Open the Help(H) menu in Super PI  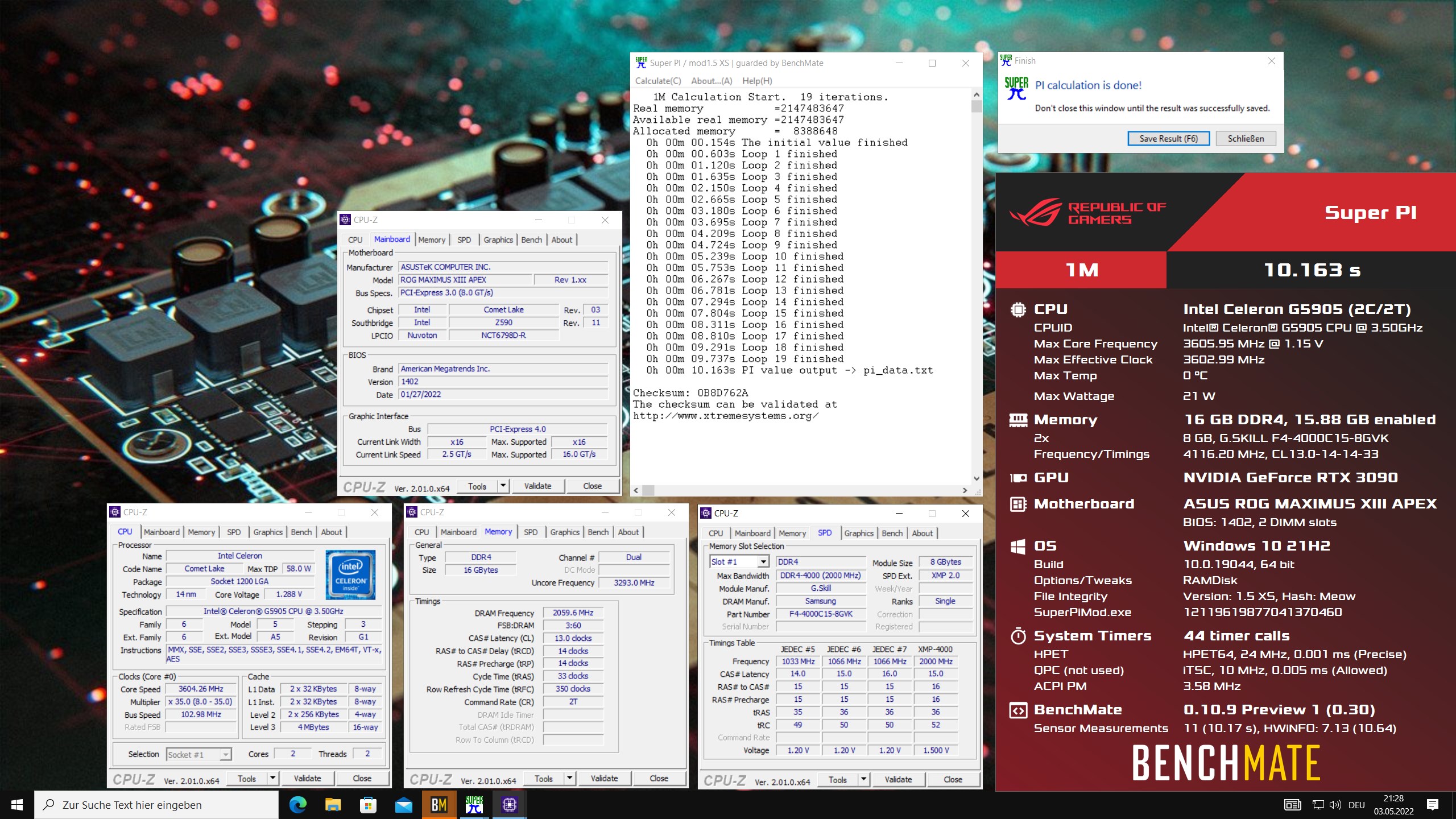757,81
